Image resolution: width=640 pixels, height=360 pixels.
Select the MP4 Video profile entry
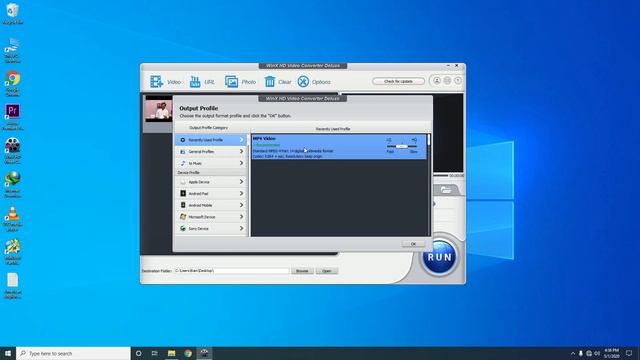click(339, 147)
